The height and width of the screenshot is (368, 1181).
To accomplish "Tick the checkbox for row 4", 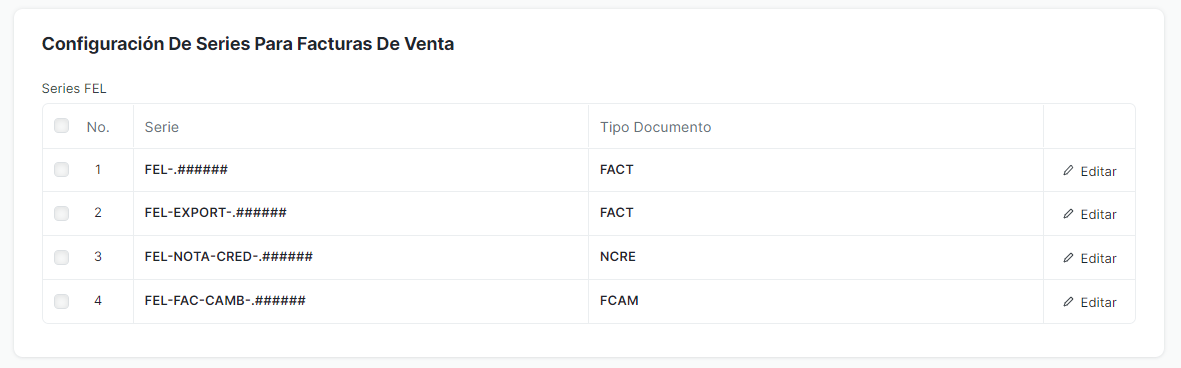I will coord(62,301).
